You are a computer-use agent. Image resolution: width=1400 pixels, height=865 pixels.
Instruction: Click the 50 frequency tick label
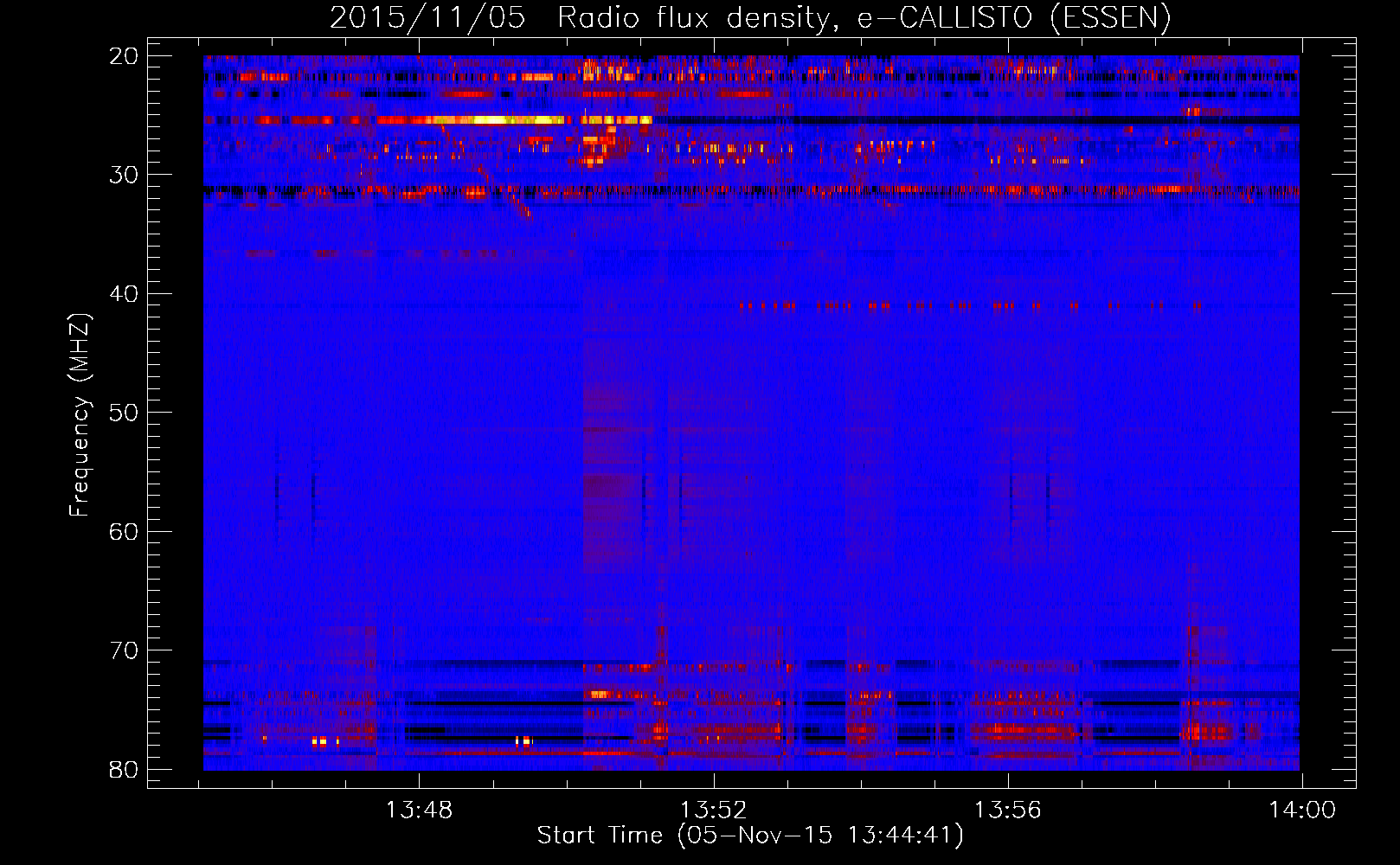pos(125,413)
